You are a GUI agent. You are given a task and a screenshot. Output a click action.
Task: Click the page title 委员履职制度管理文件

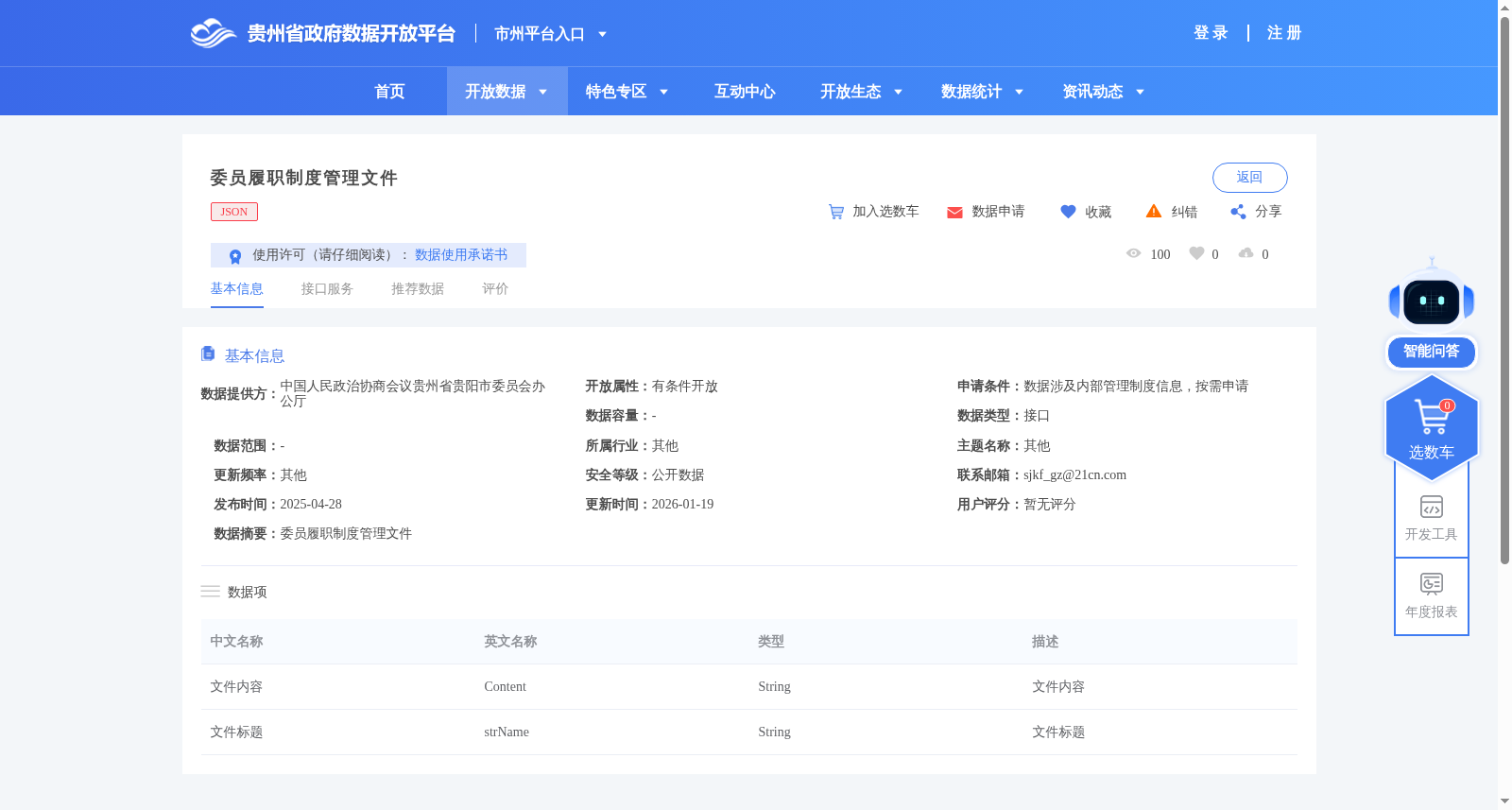pyautogui.click(x=303, y=178)
